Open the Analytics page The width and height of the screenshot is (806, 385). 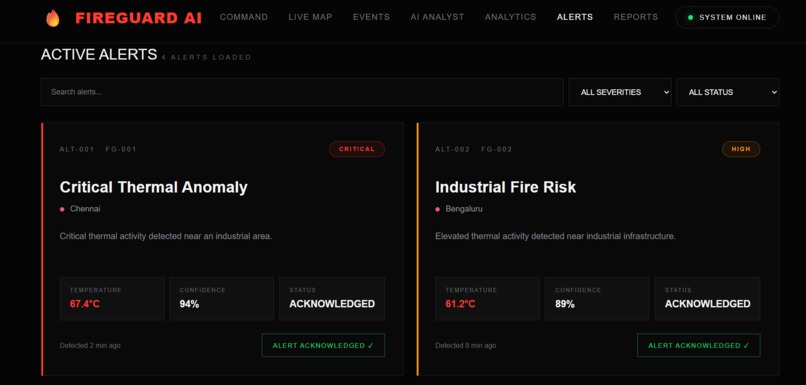[510, 17]
